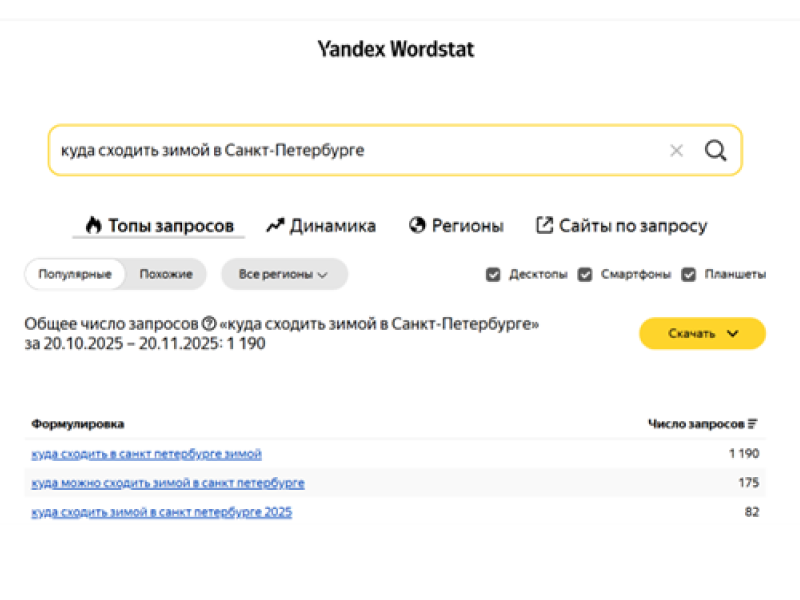800x600 pixels.
Task: Open link куда сходить зимой в санкт петербурге 2025
Action: pyautogui.click(x=160, y=512)
